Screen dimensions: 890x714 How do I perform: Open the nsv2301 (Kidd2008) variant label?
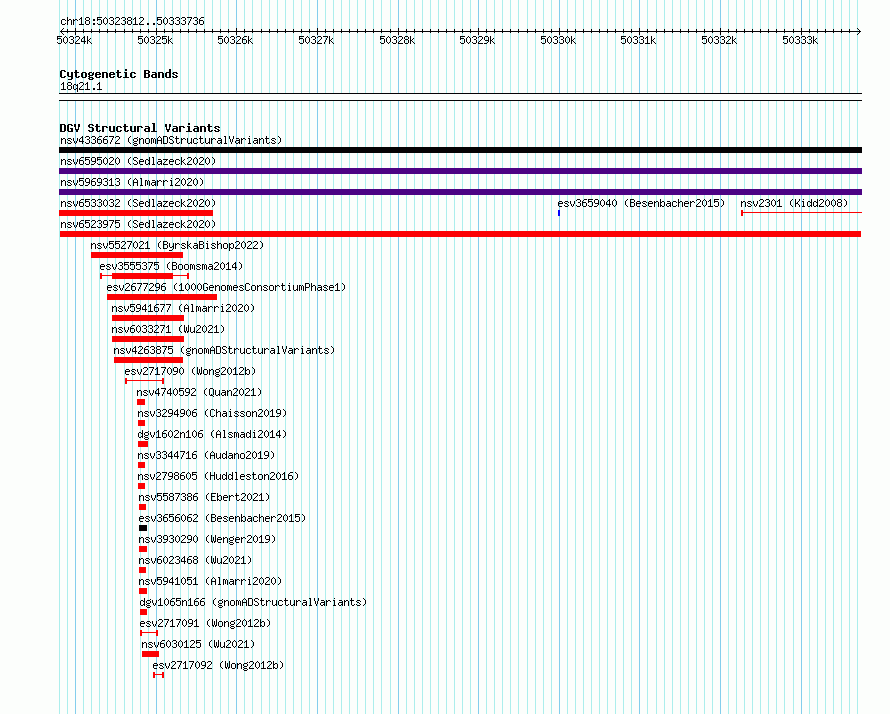click(794, 203)
